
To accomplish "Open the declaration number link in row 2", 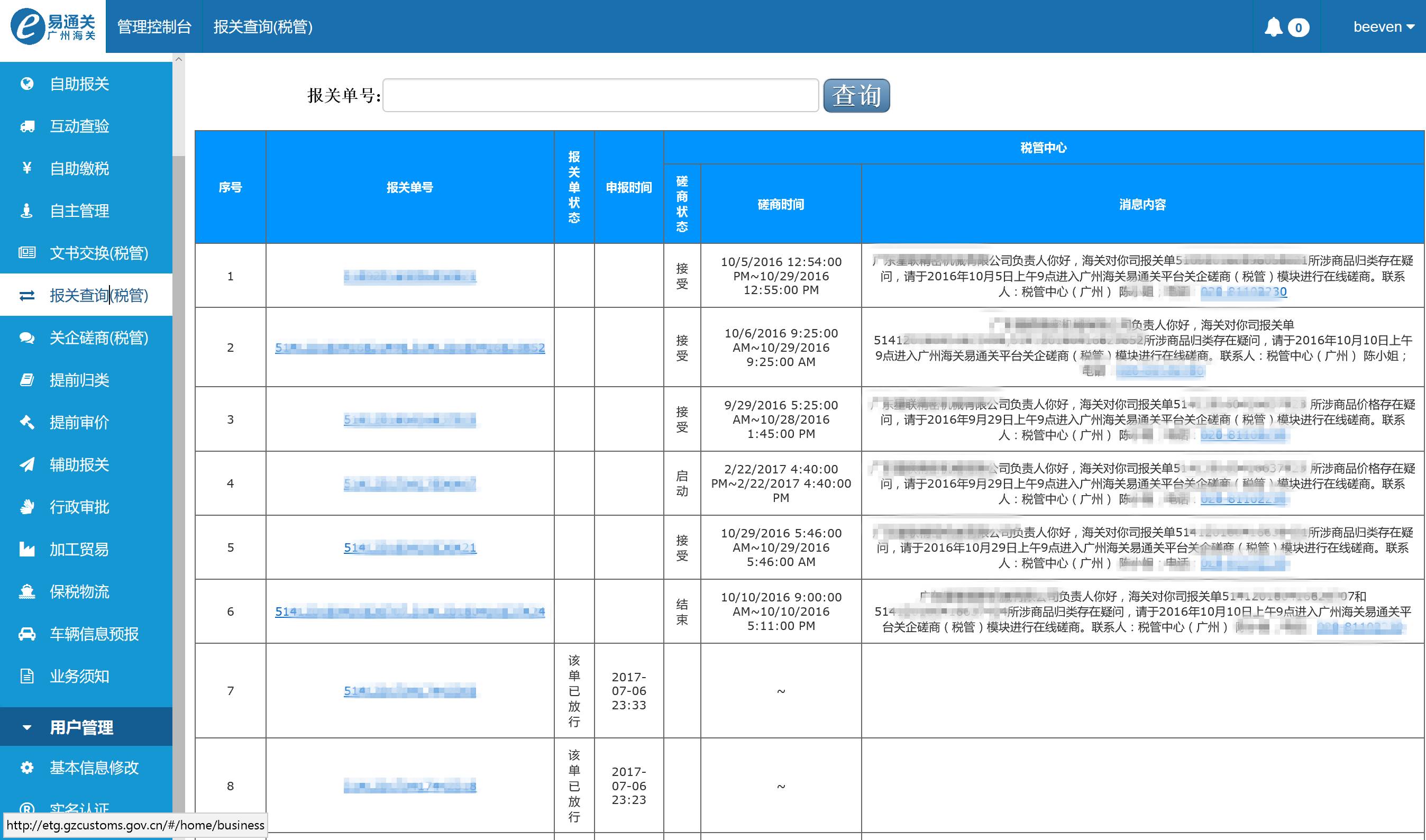I will 410,348.
